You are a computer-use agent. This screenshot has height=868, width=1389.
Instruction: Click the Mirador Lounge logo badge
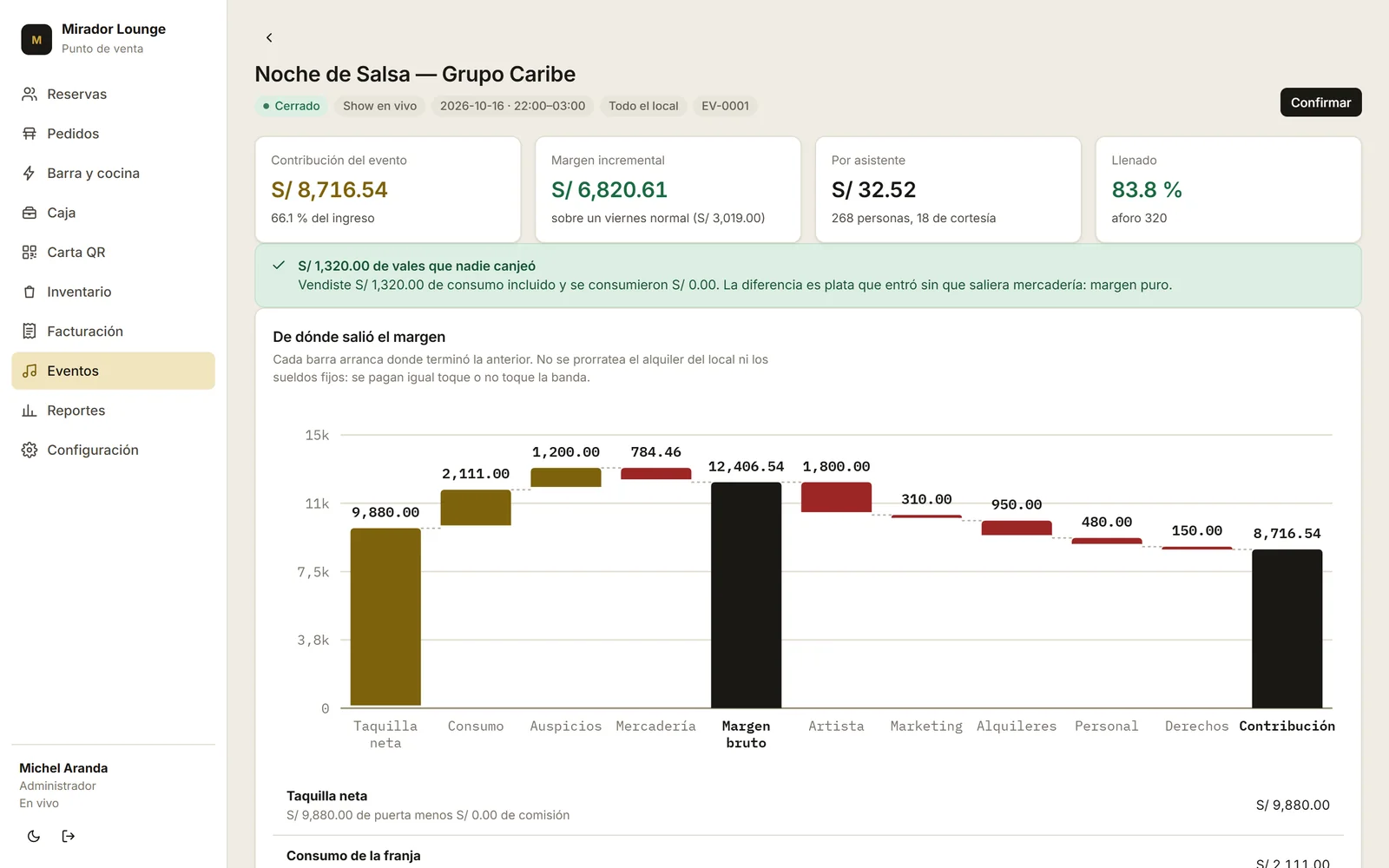36,39
